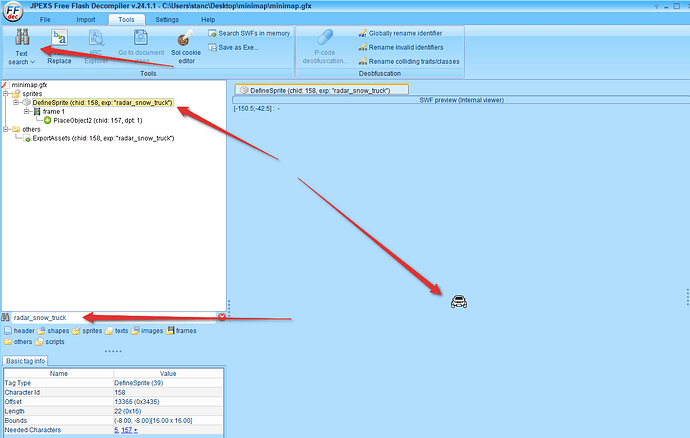Select PlaceObject2 chid 157 item

click(x=98, y=121)
